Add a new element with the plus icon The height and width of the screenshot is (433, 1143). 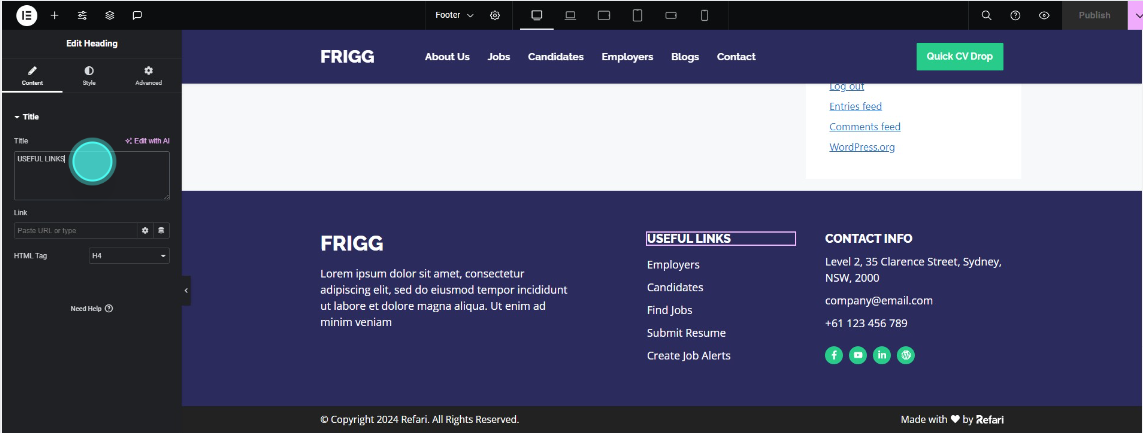[54, 15]
